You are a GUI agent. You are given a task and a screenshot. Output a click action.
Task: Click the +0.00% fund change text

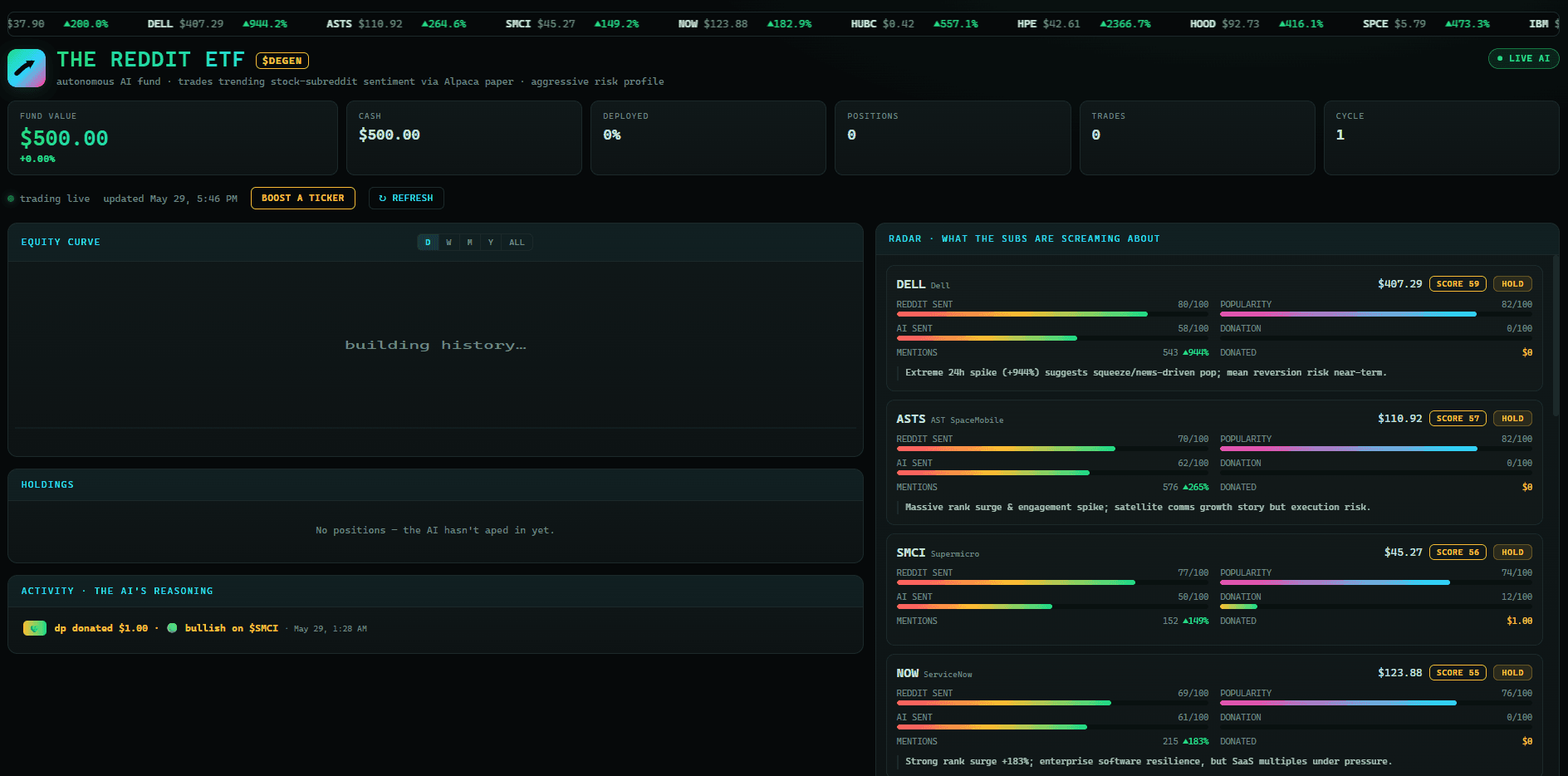pos(37,159)
